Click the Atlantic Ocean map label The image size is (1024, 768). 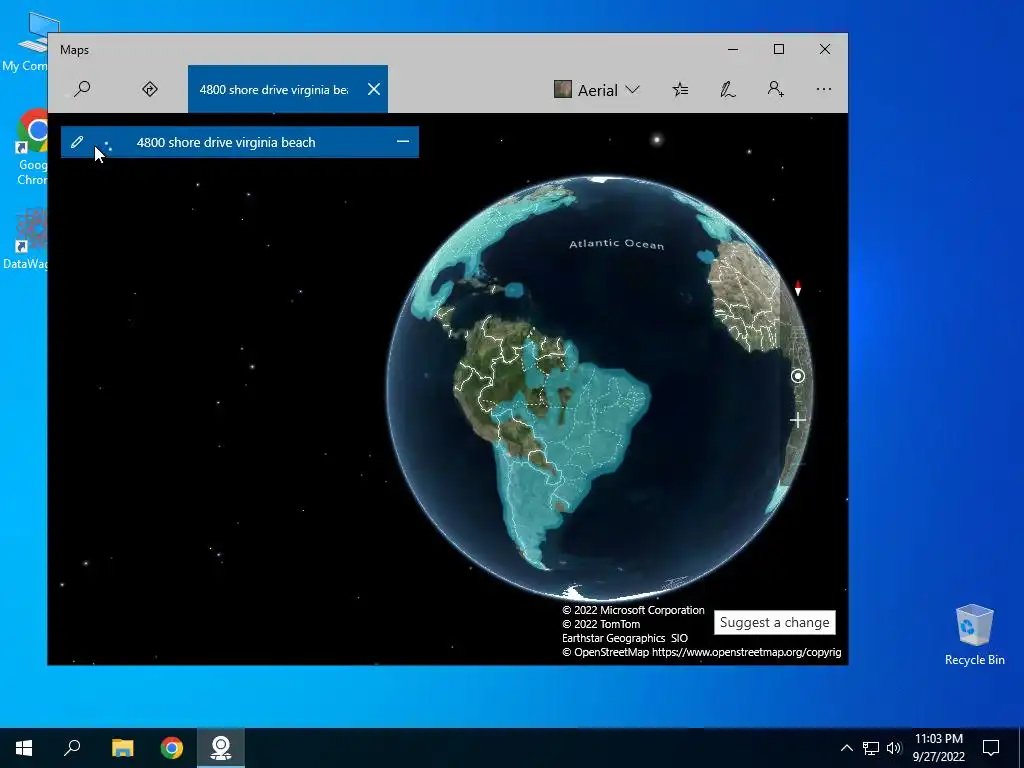coord(616,244)
